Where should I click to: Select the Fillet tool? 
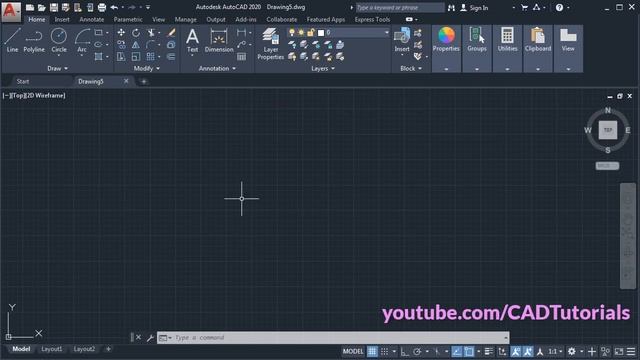click(151, 44)
